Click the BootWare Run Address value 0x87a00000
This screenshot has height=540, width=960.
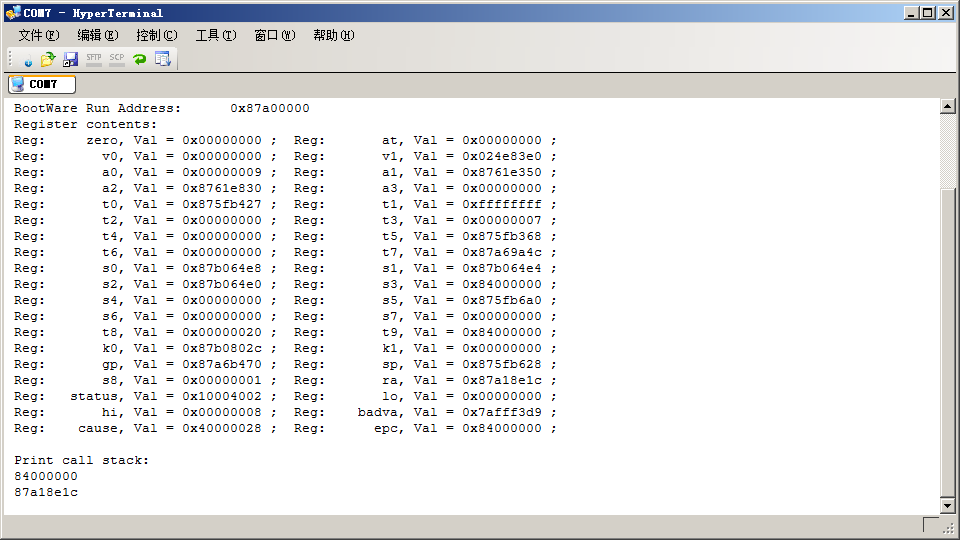coord(270,108)
